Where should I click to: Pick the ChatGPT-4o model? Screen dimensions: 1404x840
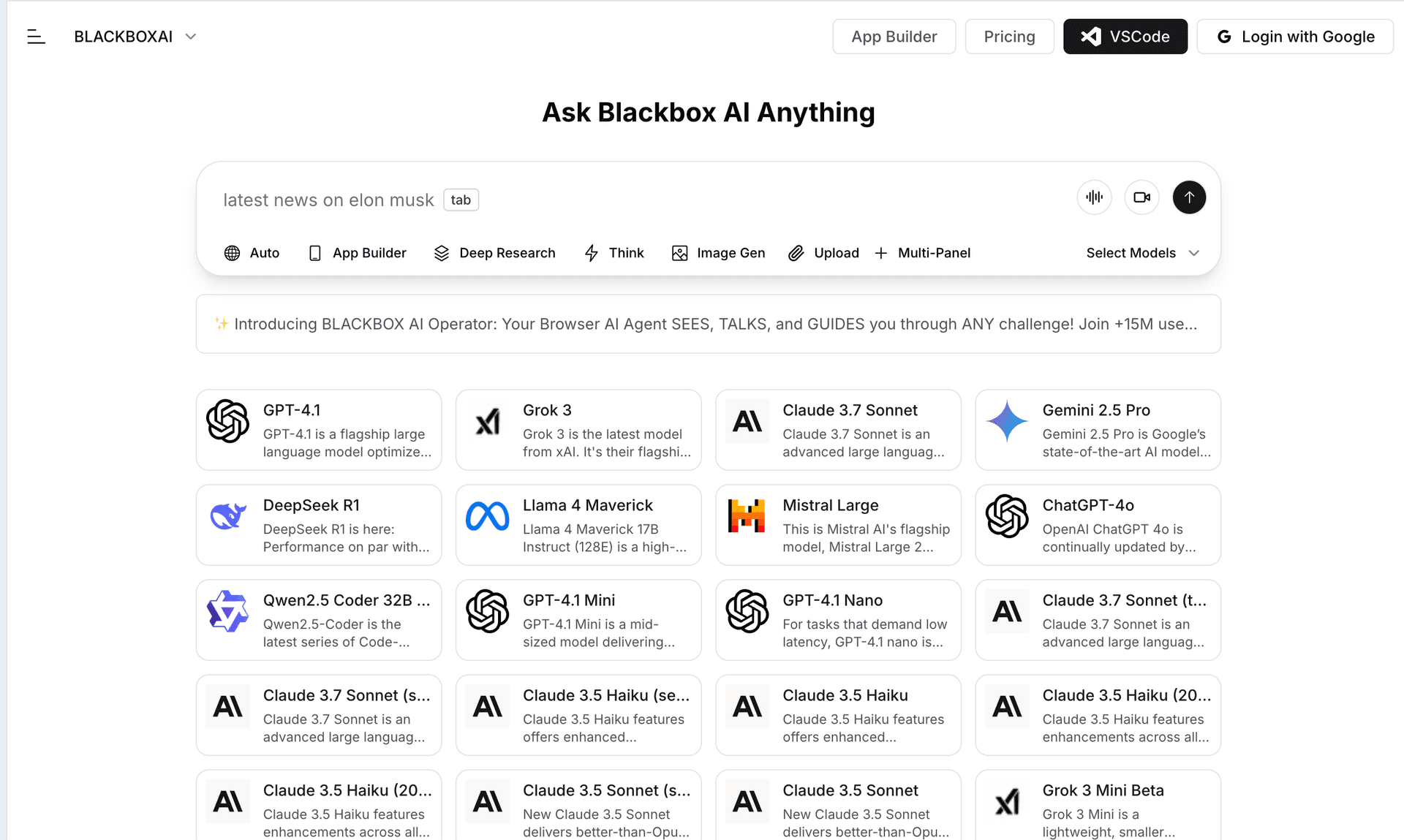click(1098, 525)
